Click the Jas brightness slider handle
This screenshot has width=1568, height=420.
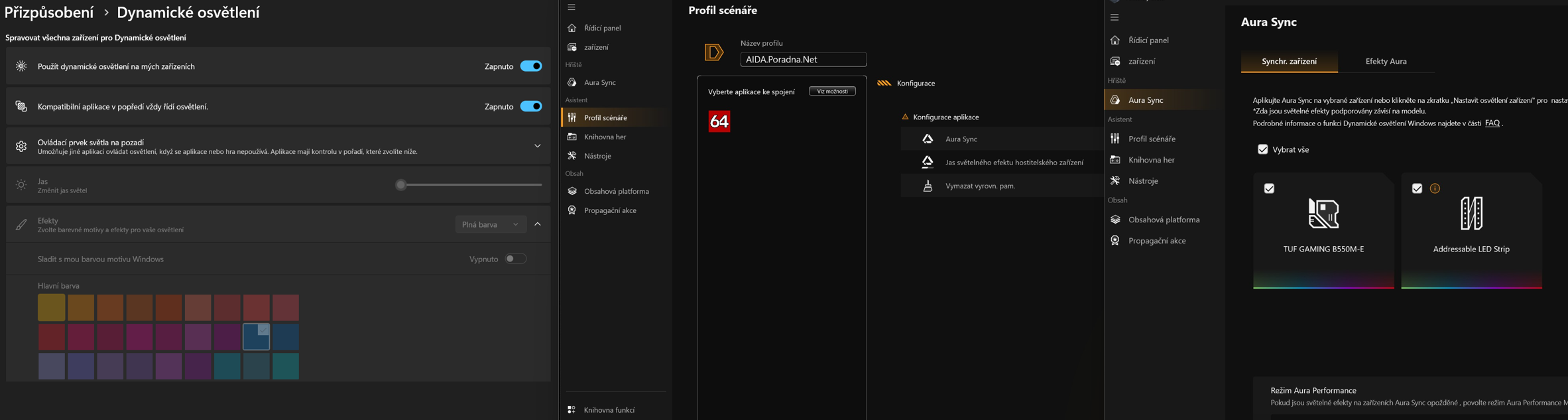(400, 185)
